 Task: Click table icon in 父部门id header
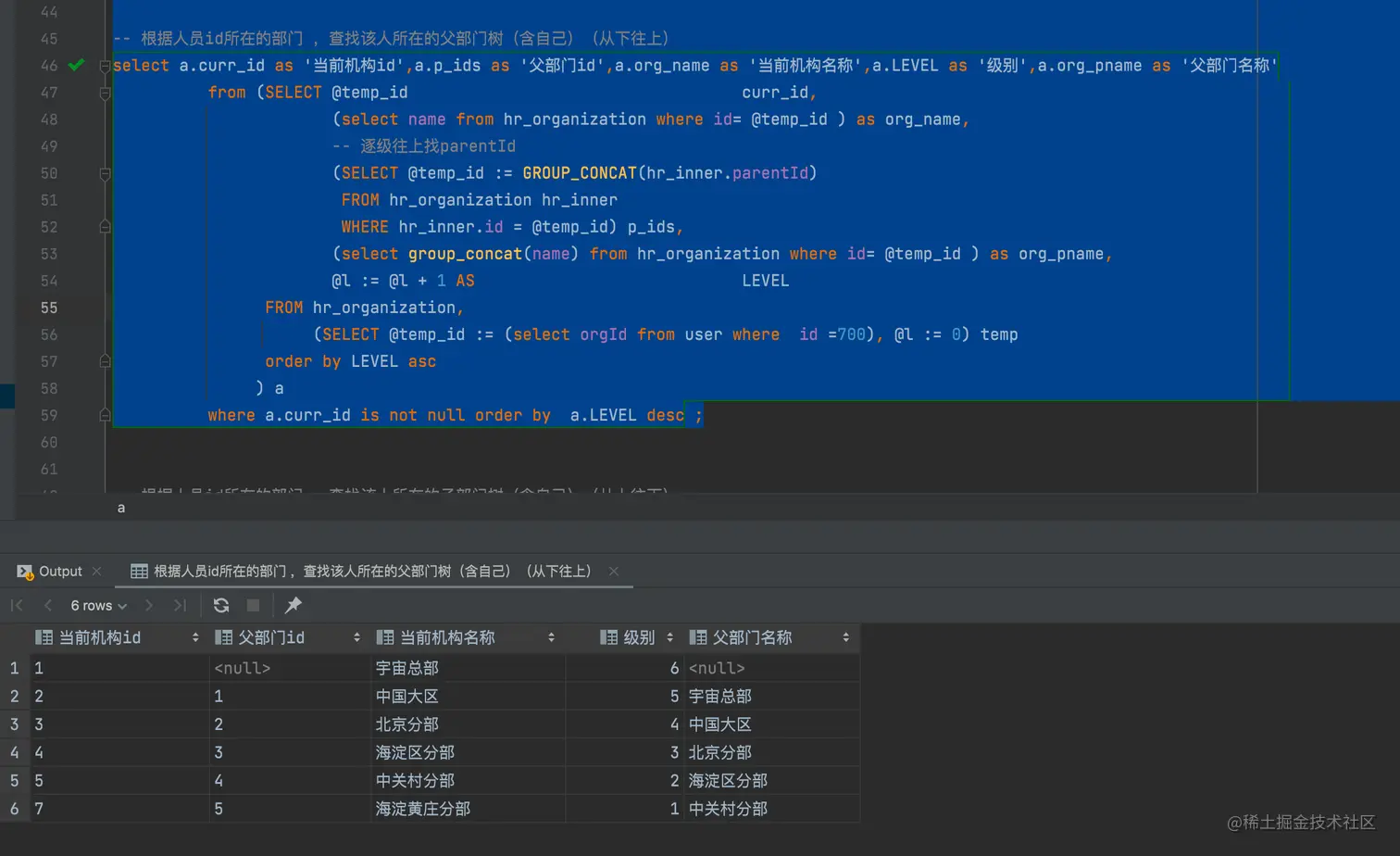click(223, 637)
